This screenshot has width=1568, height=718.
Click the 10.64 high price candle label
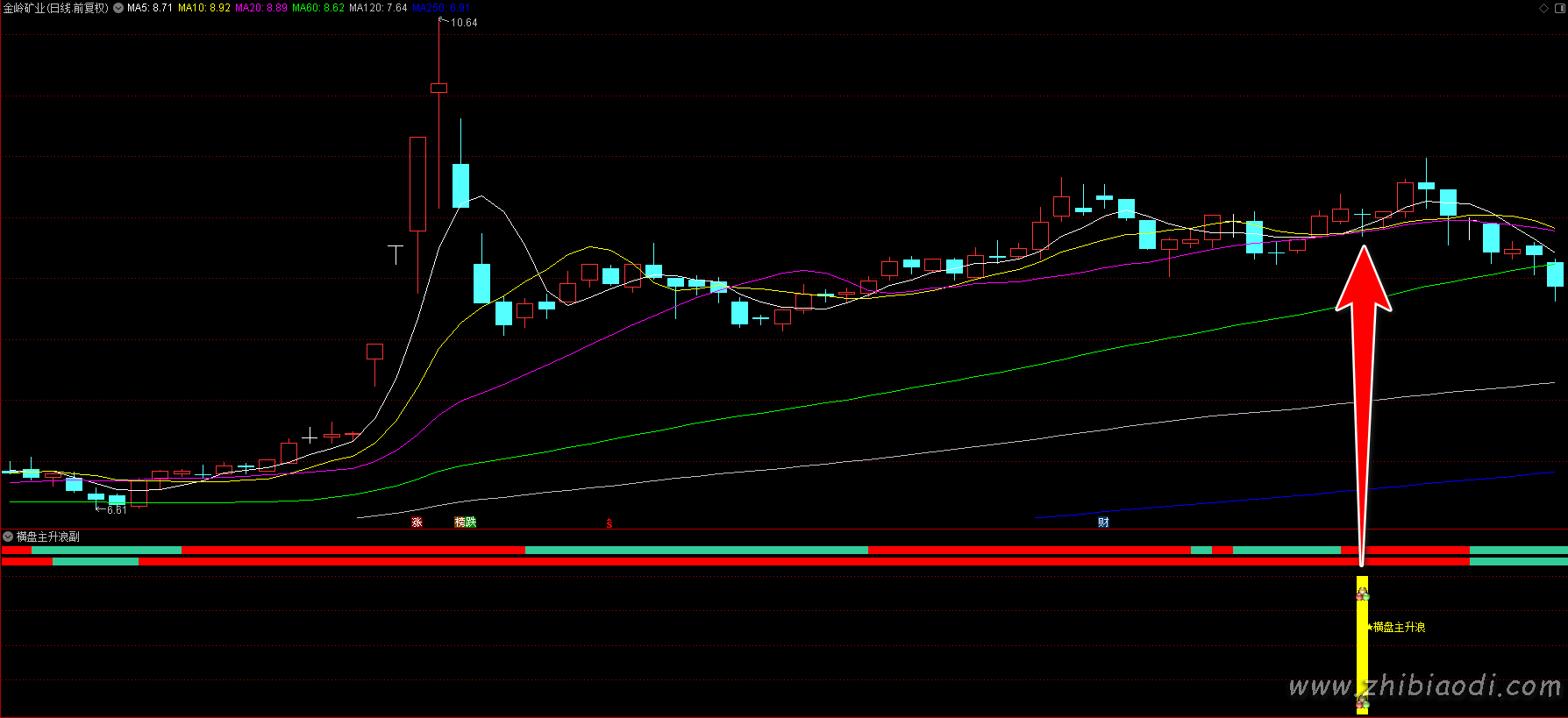(x=464, y=23)
